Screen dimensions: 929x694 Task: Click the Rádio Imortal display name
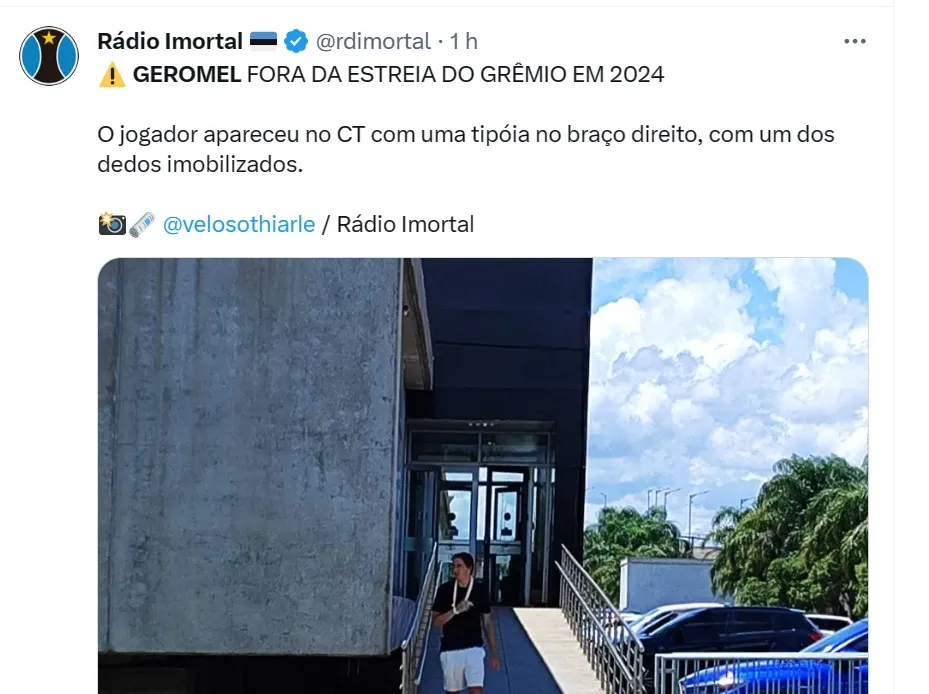[170, 41]
